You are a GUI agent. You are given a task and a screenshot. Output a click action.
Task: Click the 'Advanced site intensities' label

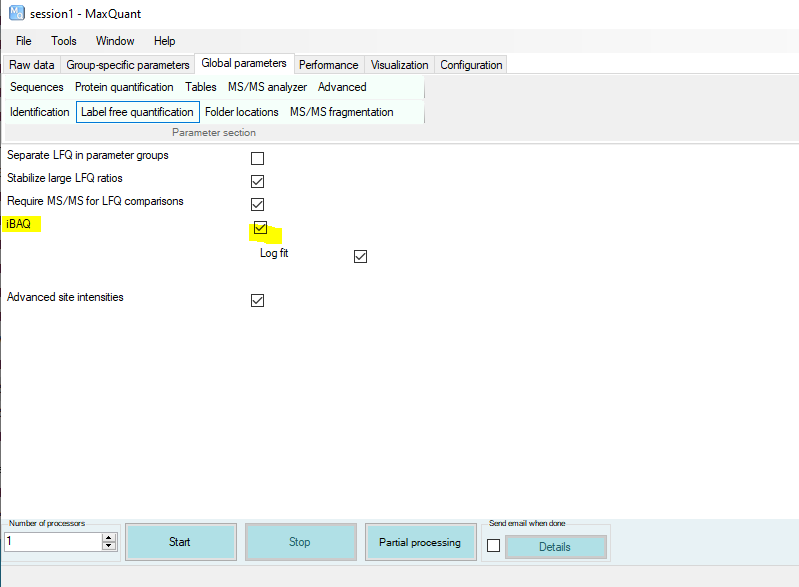point(65,297)
